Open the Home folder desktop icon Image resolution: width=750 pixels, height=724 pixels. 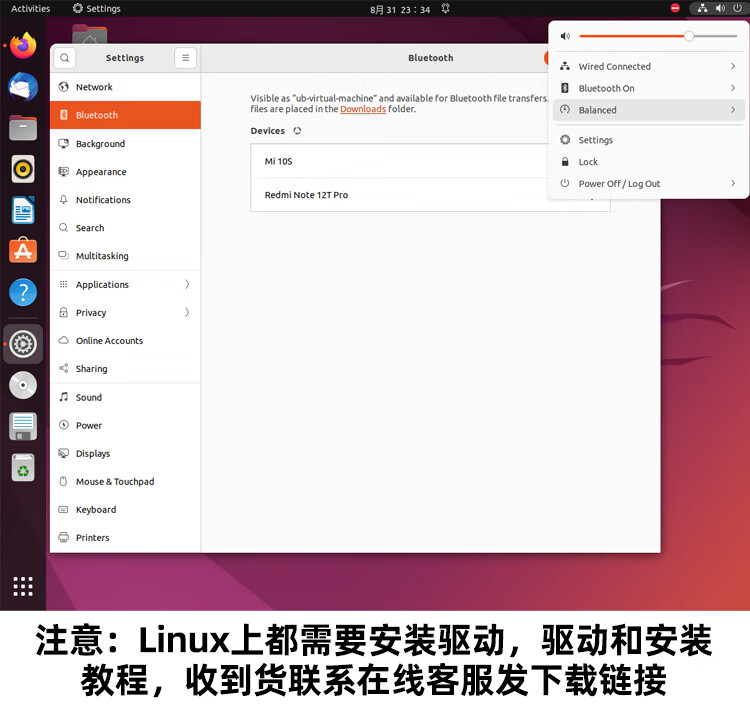89,33
